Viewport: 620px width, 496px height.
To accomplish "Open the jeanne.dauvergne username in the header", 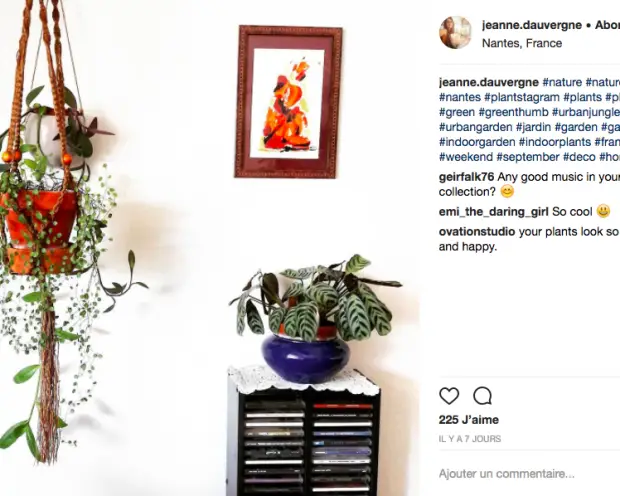I will pyautogui.click(x=531, y=25).
